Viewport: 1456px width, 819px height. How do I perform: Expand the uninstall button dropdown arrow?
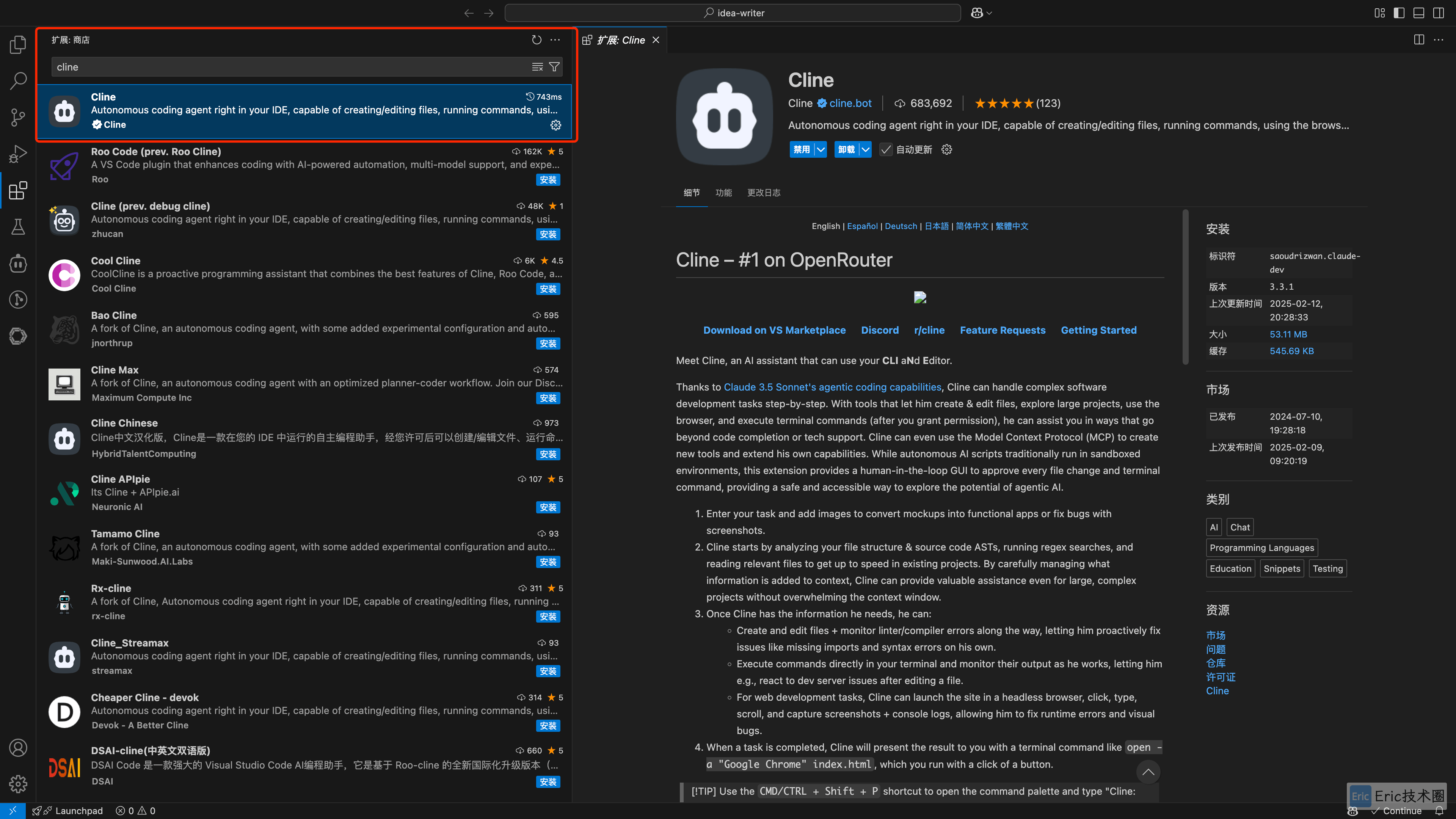pyautogui.click(x=865, y=149)
